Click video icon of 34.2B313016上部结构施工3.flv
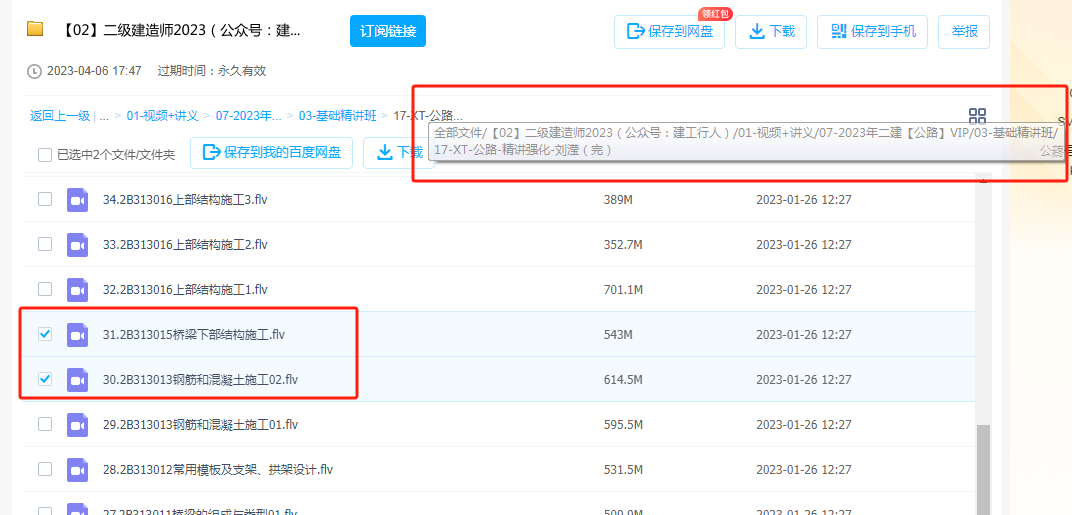This screenshot has height=515, width=1072. tap(77, 200)
